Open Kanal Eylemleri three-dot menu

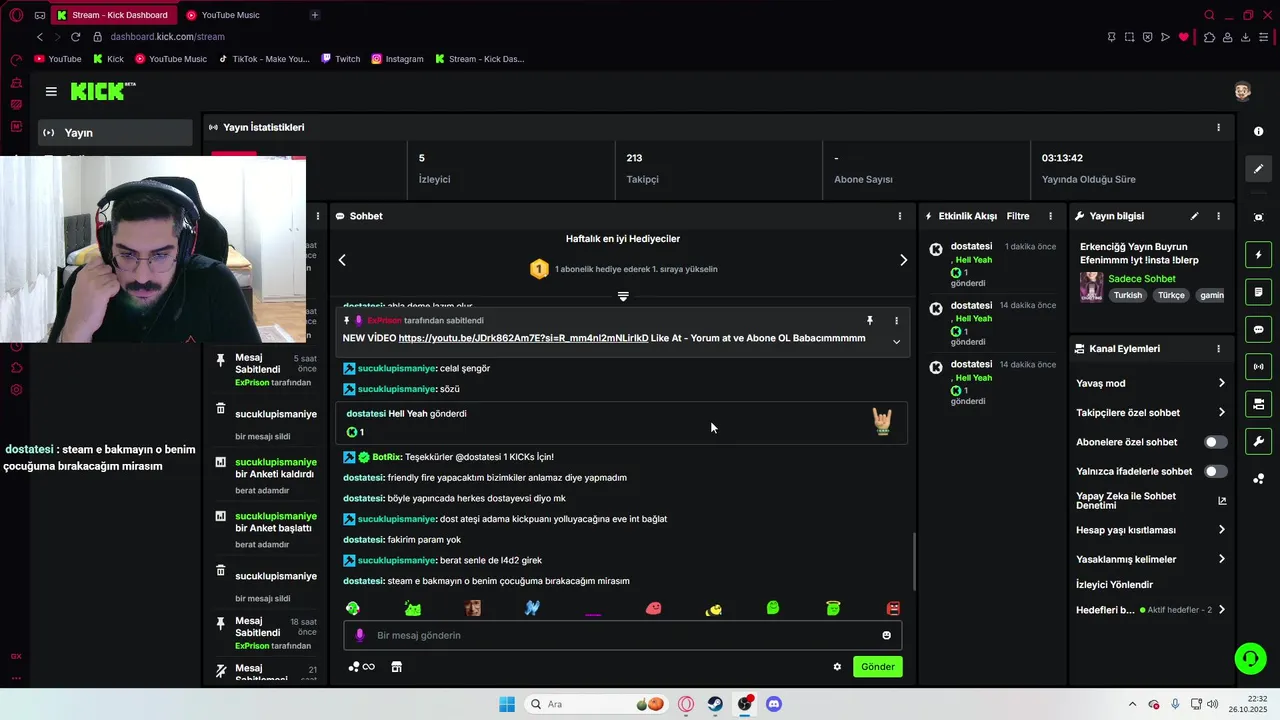1218,349
